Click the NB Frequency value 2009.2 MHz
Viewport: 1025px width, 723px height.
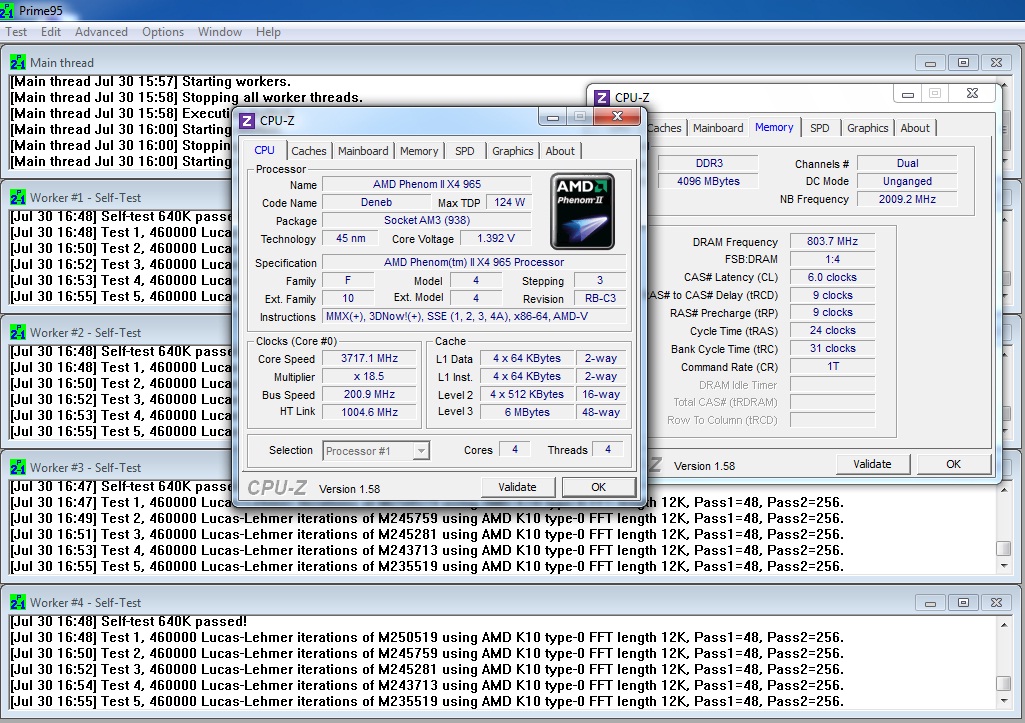point(907,199)
